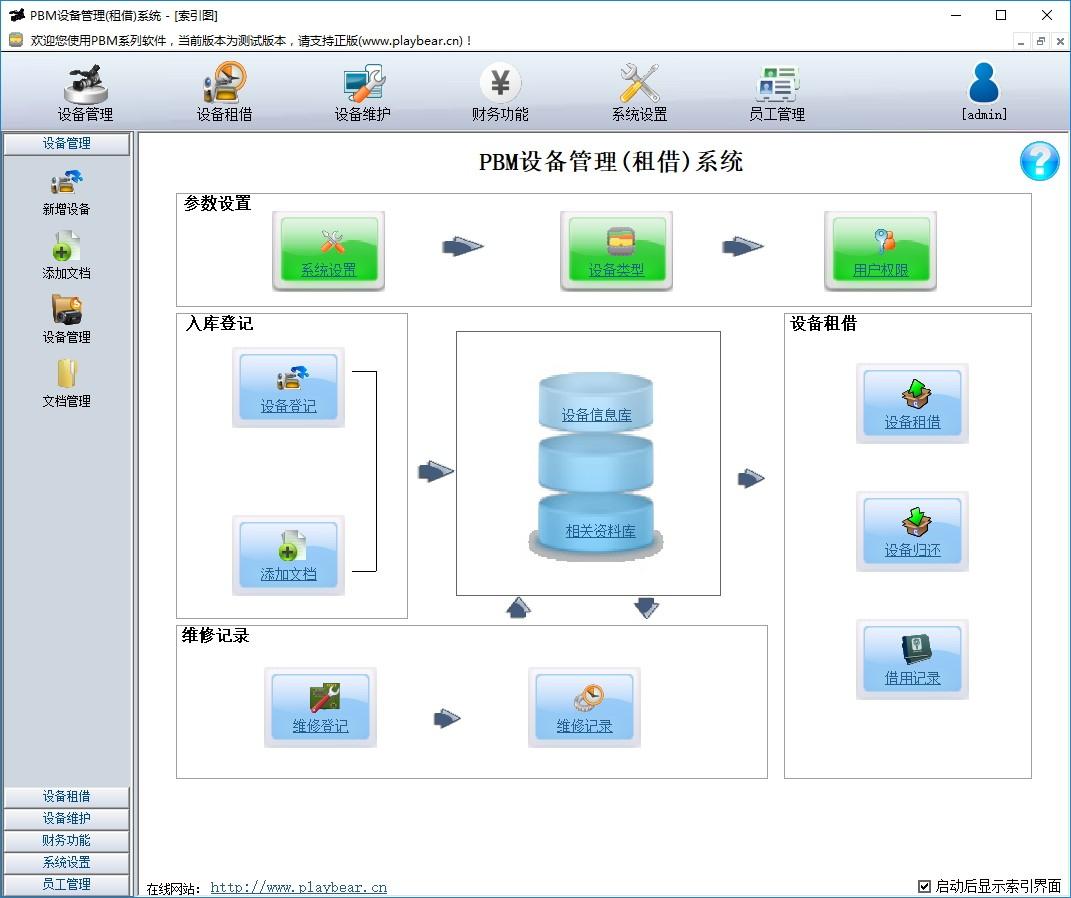The width and height of the screenshot is (1071, 898).
Task: Open 系统设置 toolbar wrench icon
Action: point(639,93)
